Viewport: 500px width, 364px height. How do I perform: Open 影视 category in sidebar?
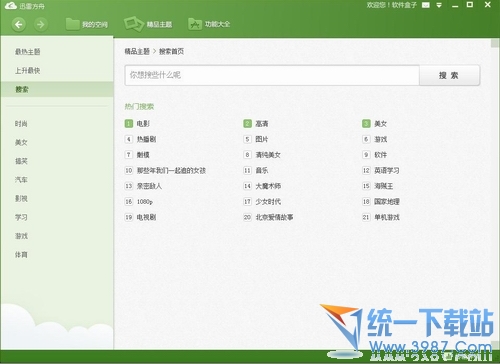coord(21,198)
